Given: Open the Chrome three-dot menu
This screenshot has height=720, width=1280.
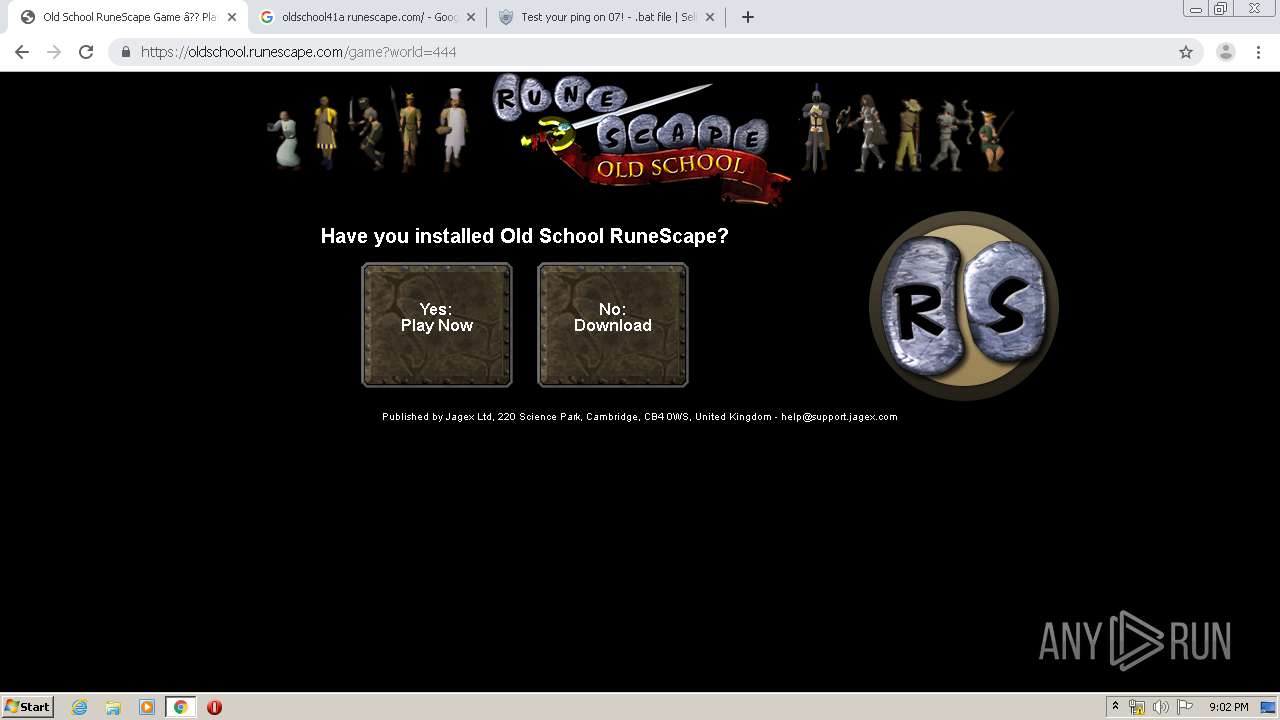Looking at the screenshot, I should coord(1259,52).
